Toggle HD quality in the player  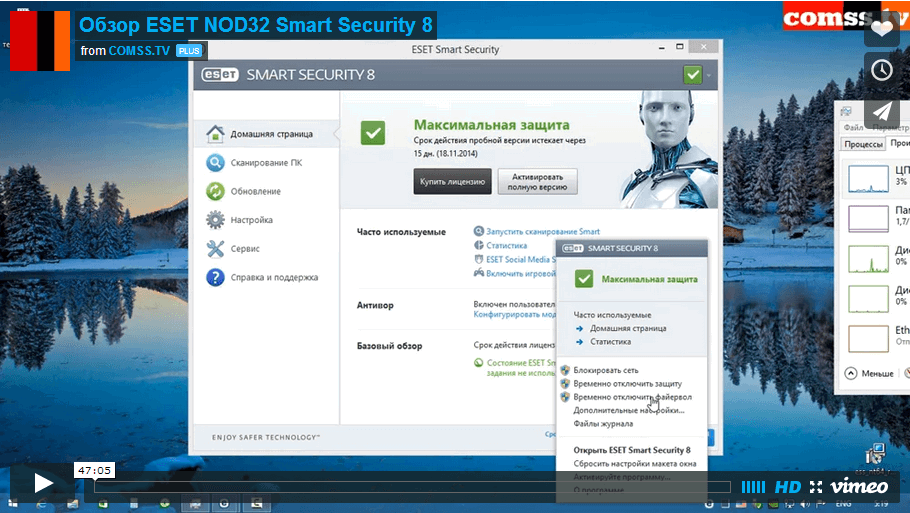788,487
